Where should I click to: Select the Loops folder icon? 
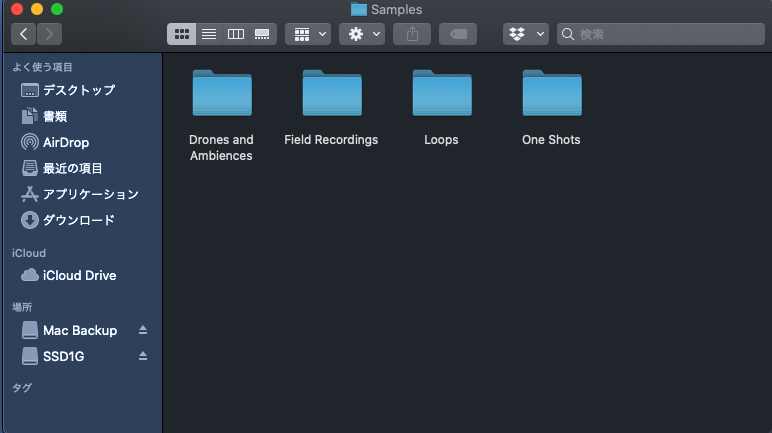(442, 93)
